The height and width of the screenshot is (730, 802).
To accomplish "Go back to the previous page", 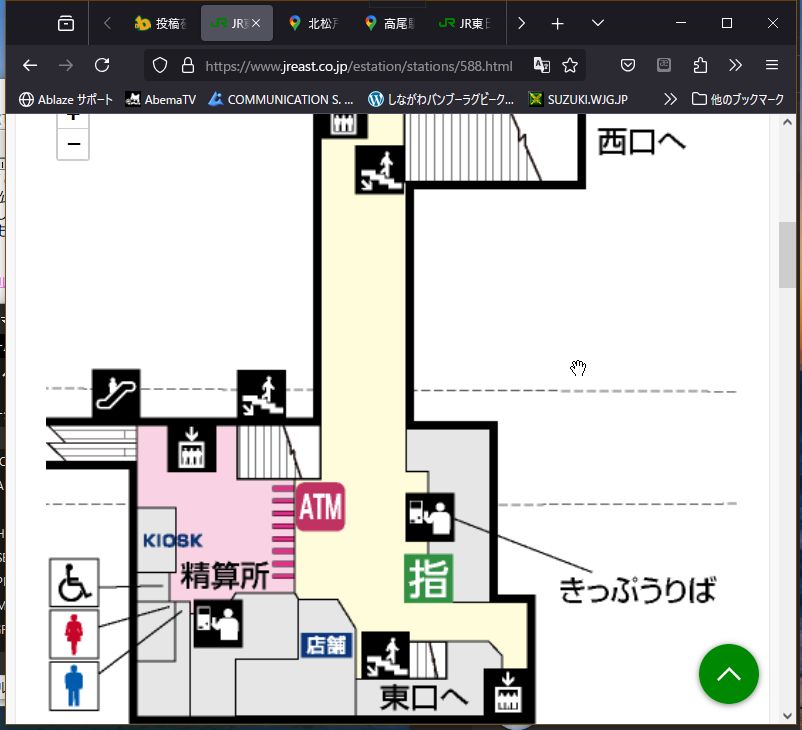I will click(30, 65).
